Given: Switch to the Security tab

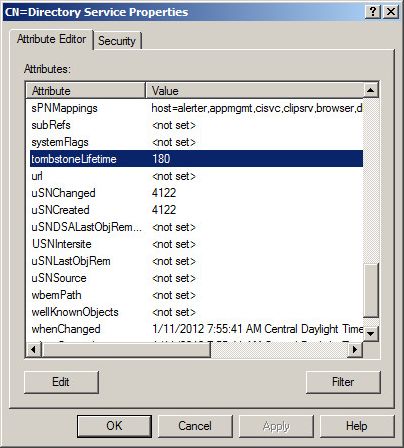Looking at the screenshot, I should pyautogui.click(x=117, y=41).
